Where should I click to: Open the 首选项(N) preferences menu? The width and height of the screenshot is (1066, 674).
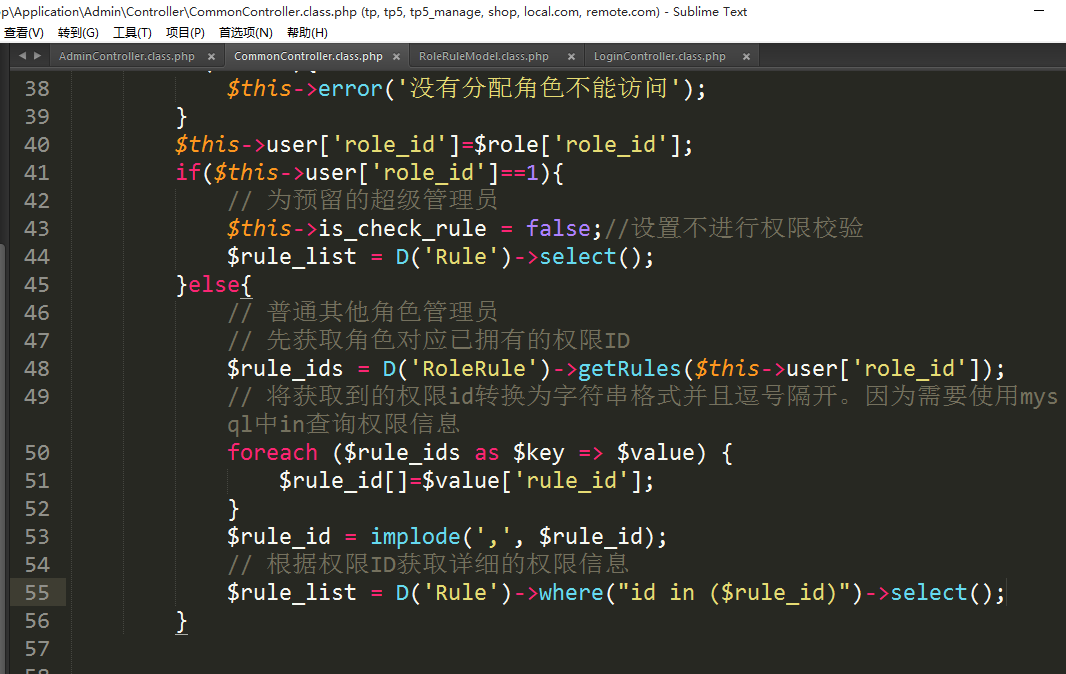245,33
